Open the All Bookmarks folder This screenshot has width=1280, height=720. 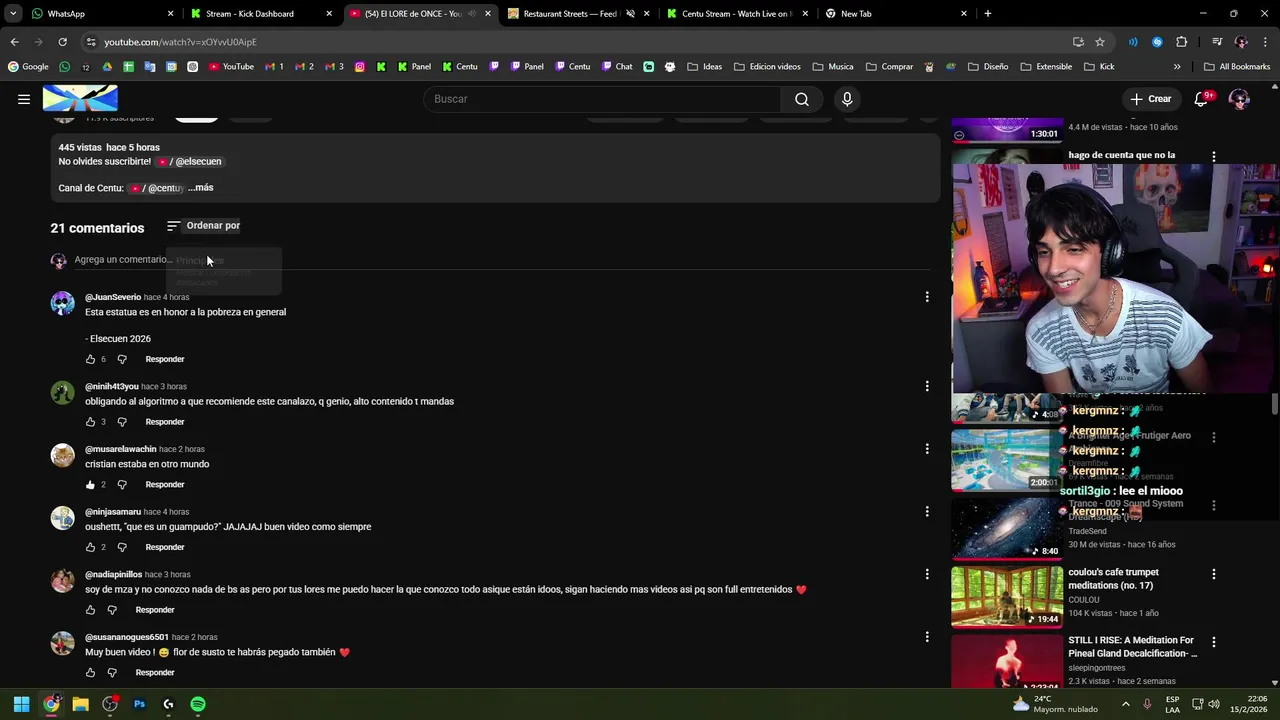(x=1237, y=67)
